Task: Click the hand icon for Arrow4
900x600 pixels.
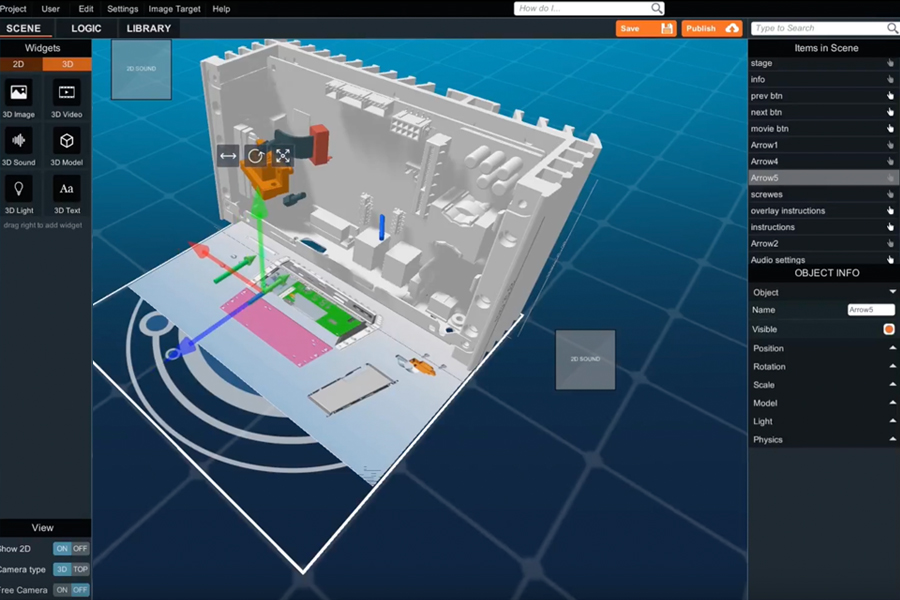Action: point(890,161)
